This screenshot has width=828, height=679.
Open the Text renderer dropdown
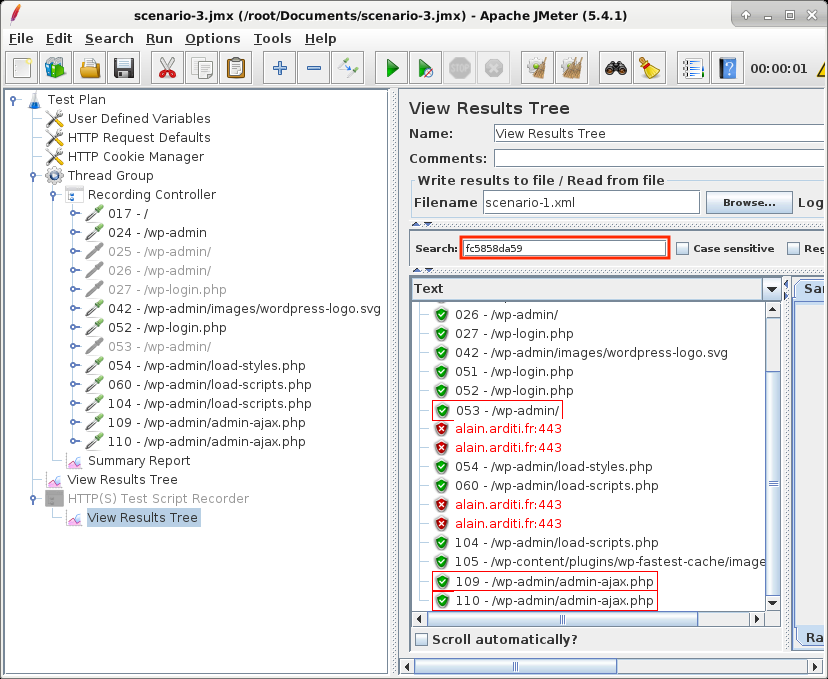pos(771,289)
